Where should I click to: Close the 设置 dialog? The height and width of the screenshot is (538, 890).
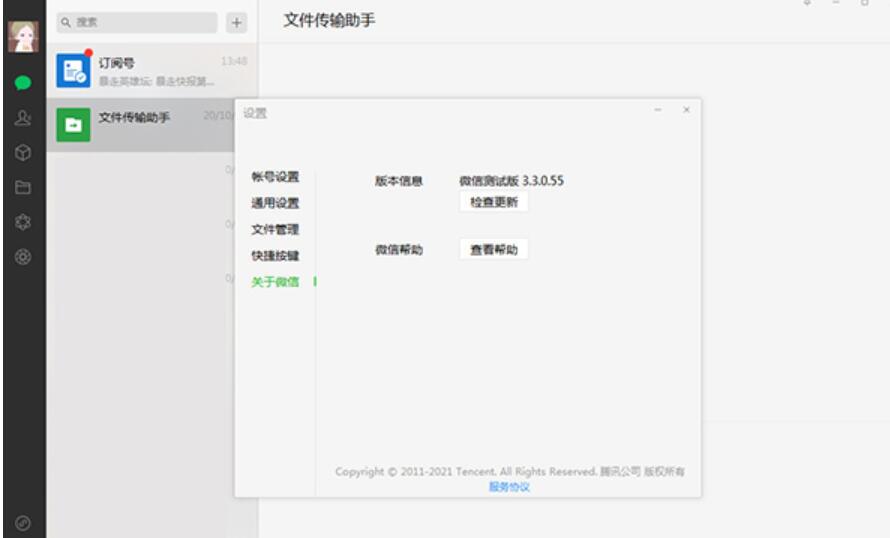(x=686, y=110)
